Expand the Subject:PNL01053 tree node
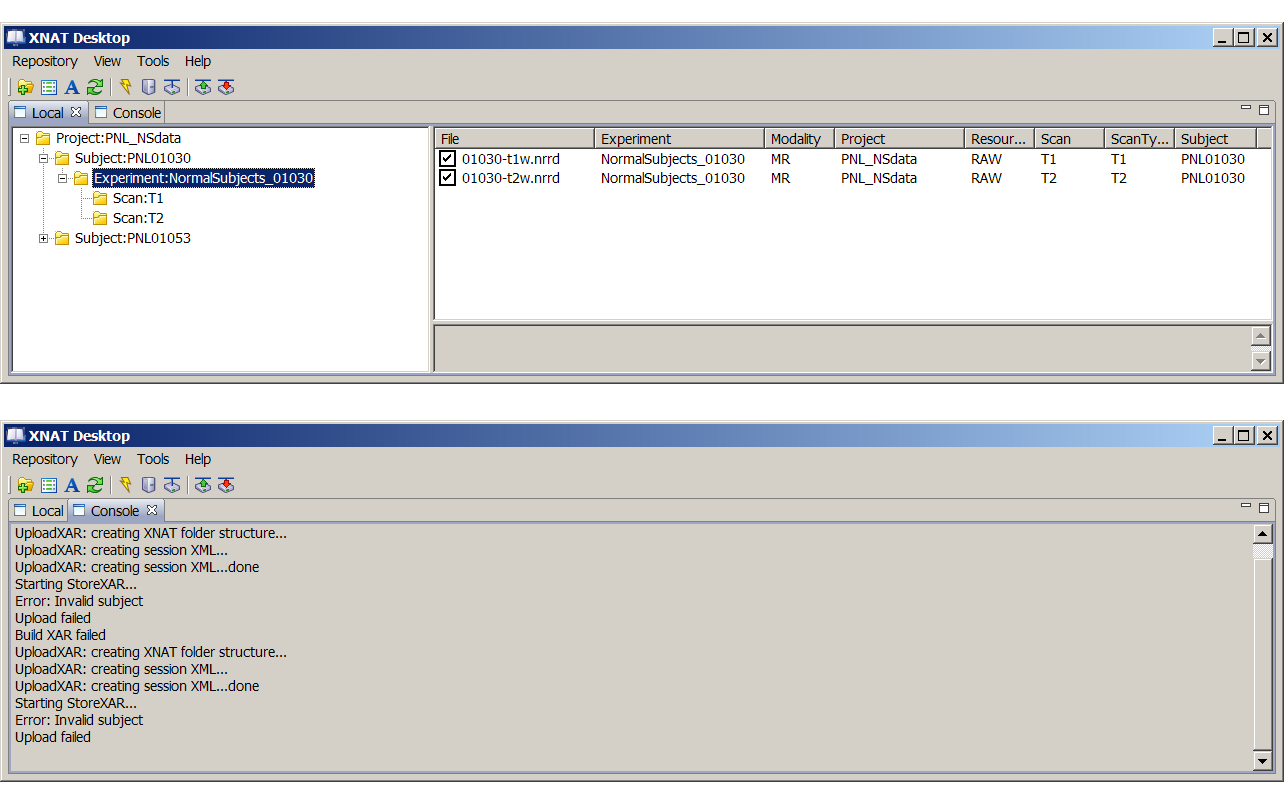The image size is (1284, 792). coord(44,238)
